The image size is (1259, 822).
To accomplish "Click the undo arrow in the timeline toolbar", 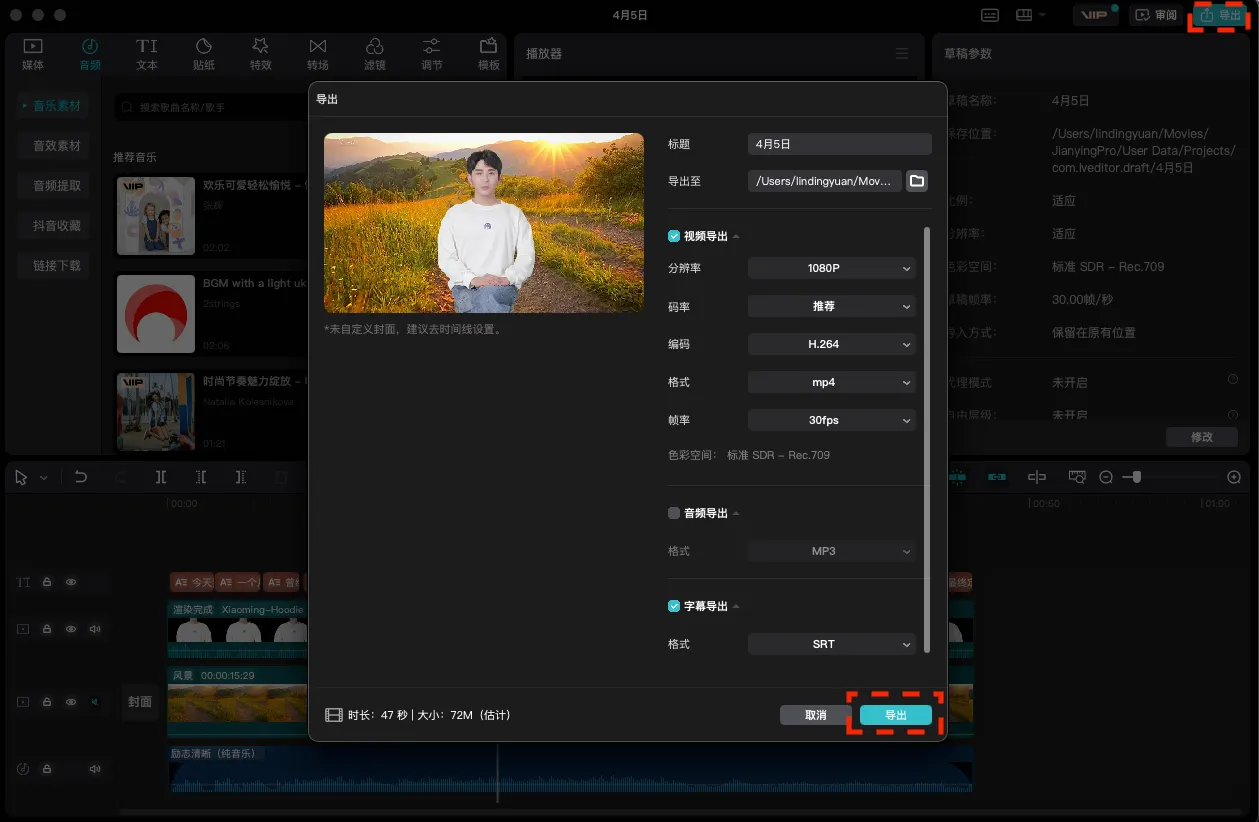I will pos(81,477).
